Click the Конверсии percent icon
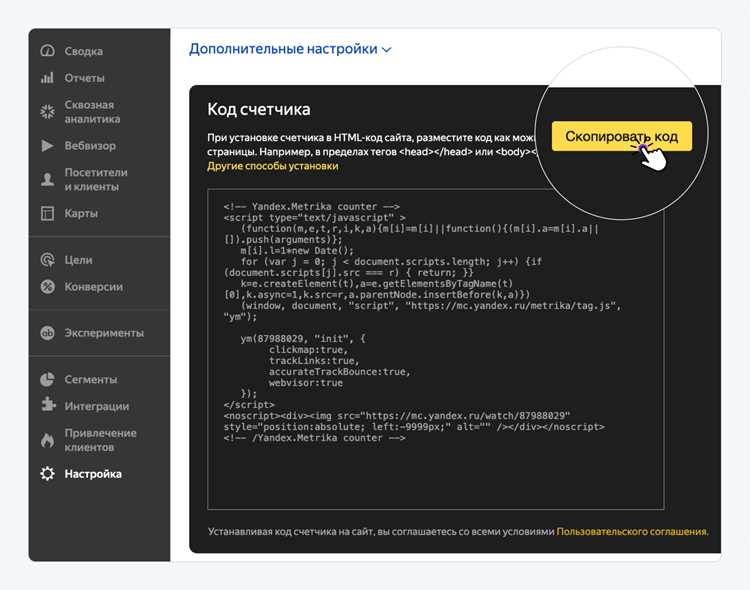 pos(47,287)
